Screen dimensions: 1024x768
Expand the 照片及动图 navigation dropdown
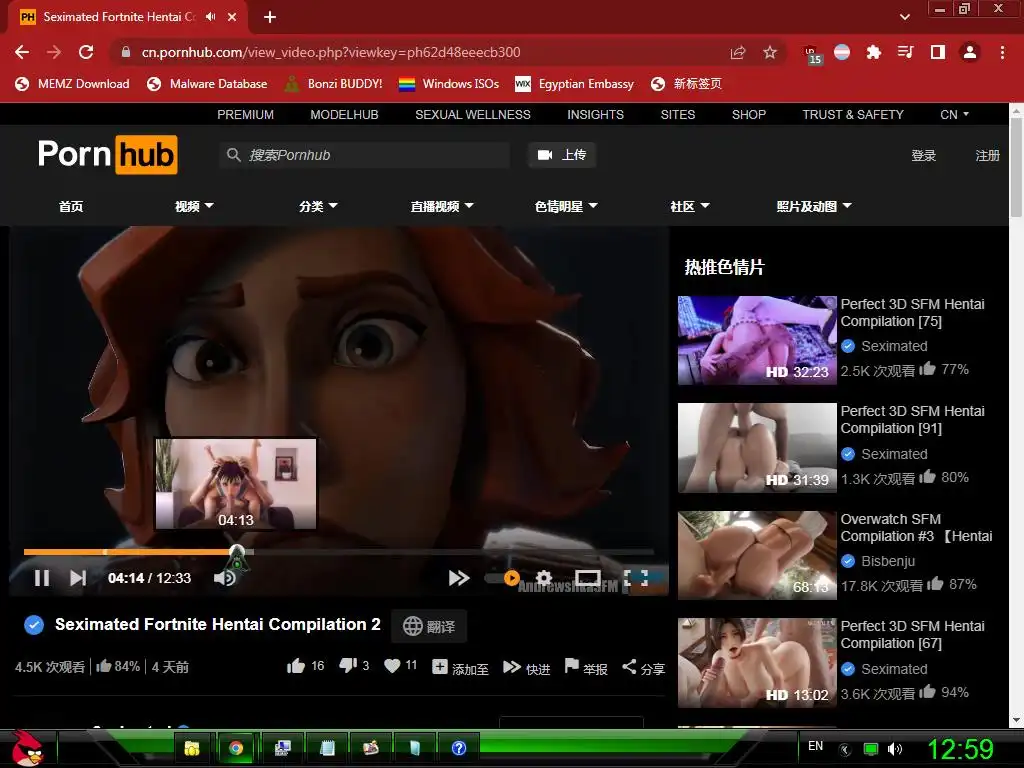814,206
